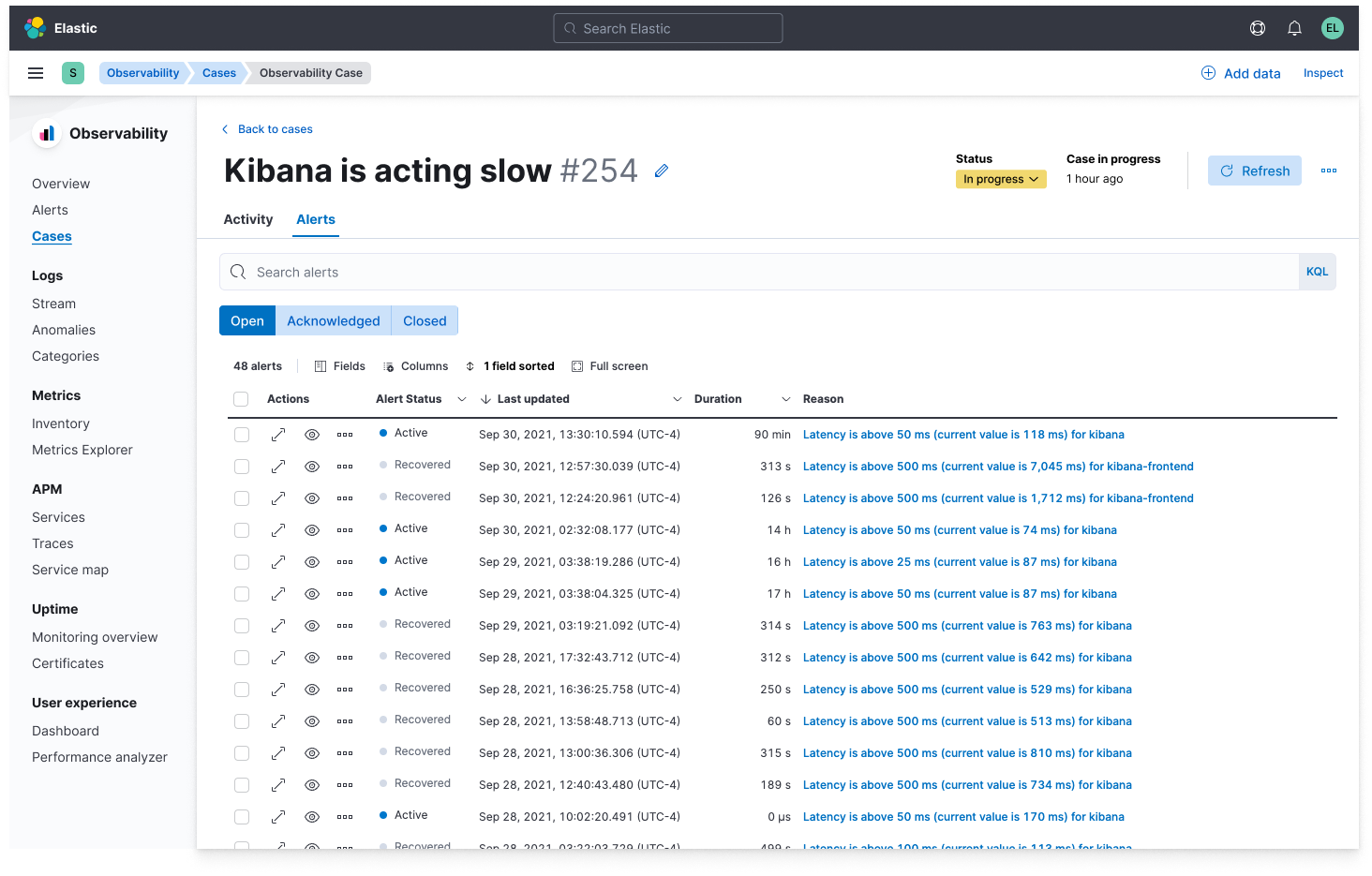Switch to the Activity tab

click(247, 219)
